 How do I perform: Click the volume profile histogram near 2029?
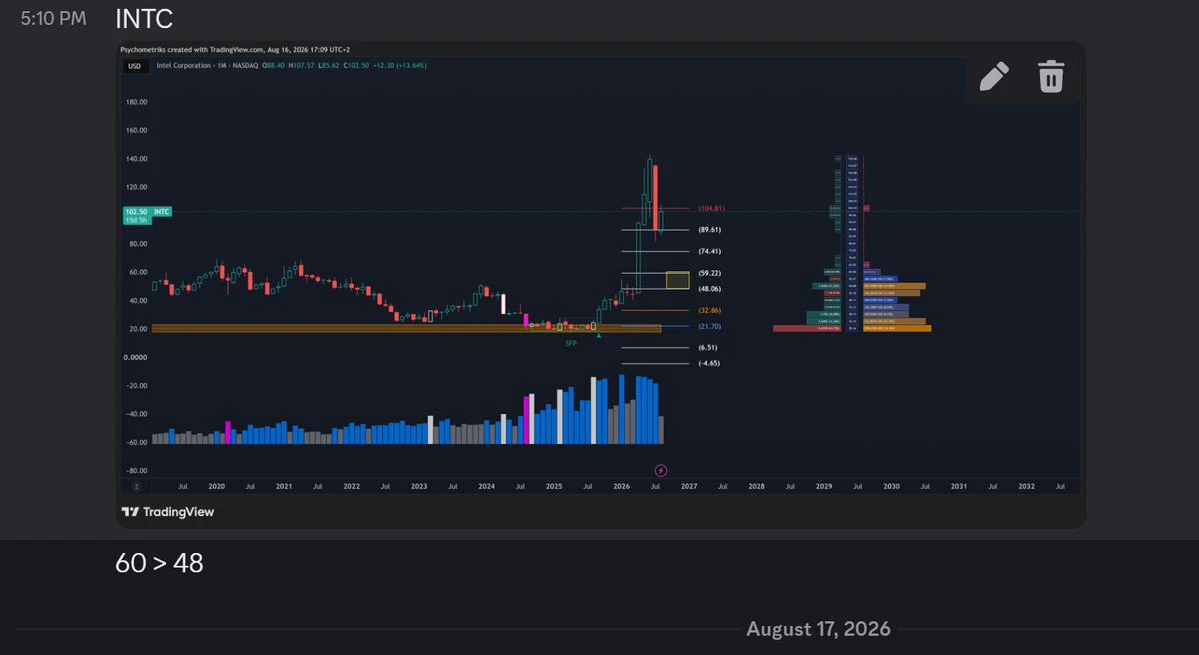tap(853, 244)
